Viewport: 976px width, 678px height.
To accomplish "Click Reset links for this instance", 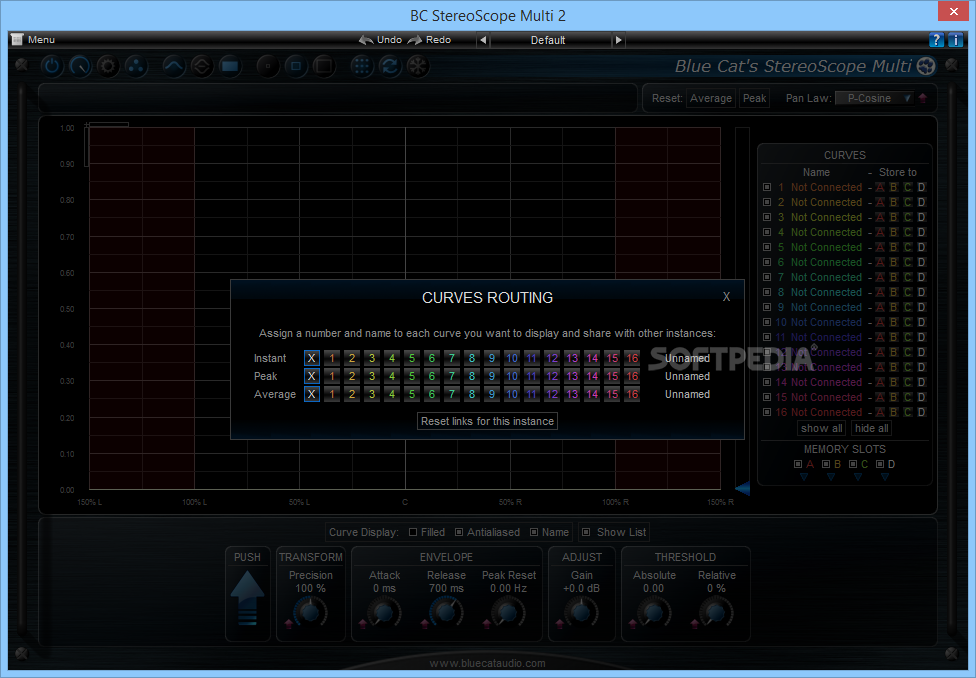I will click(x=487, y=421).
